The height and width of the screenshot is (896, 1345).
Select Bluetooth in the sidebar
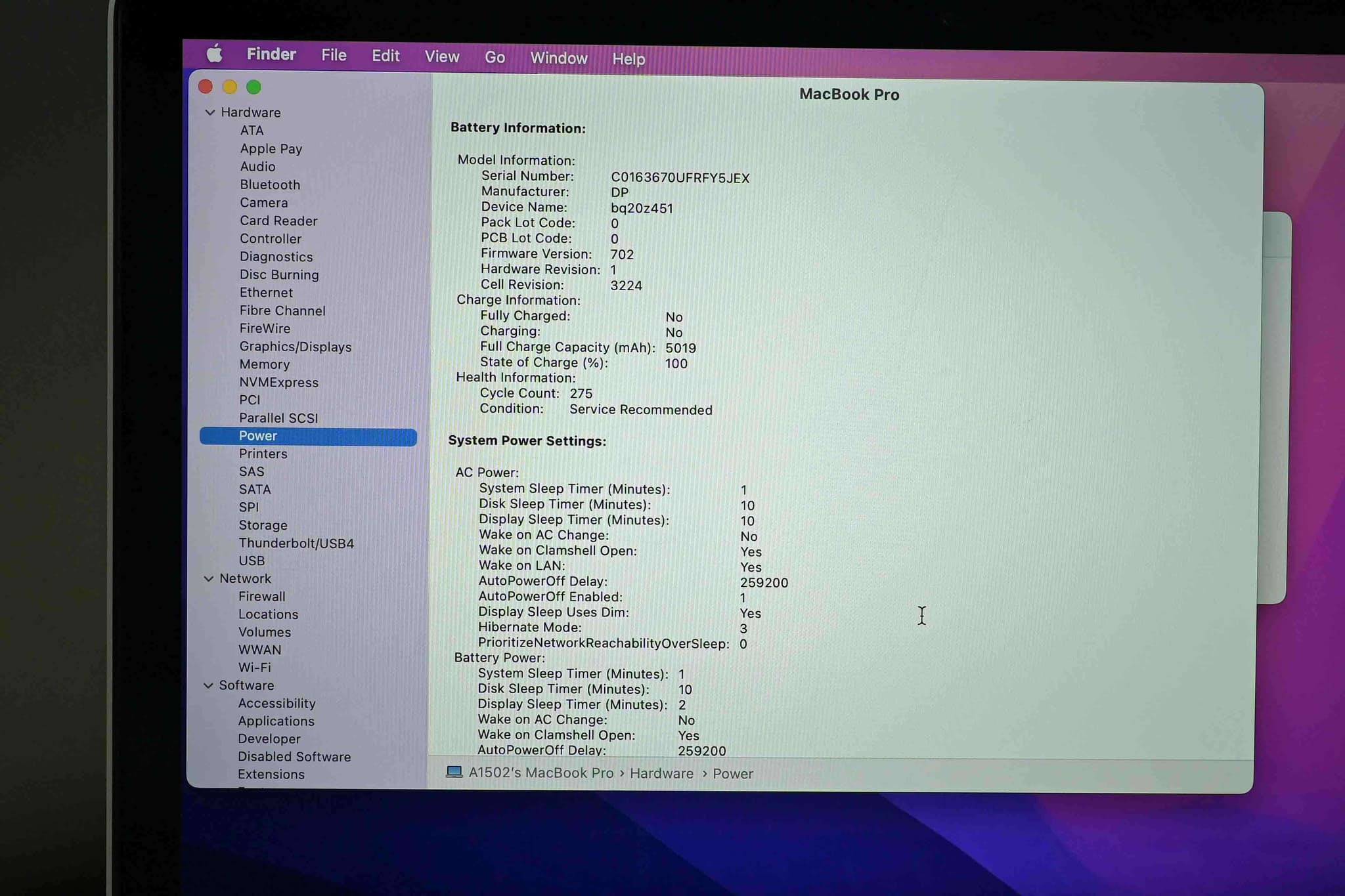[x=270, y=185]
